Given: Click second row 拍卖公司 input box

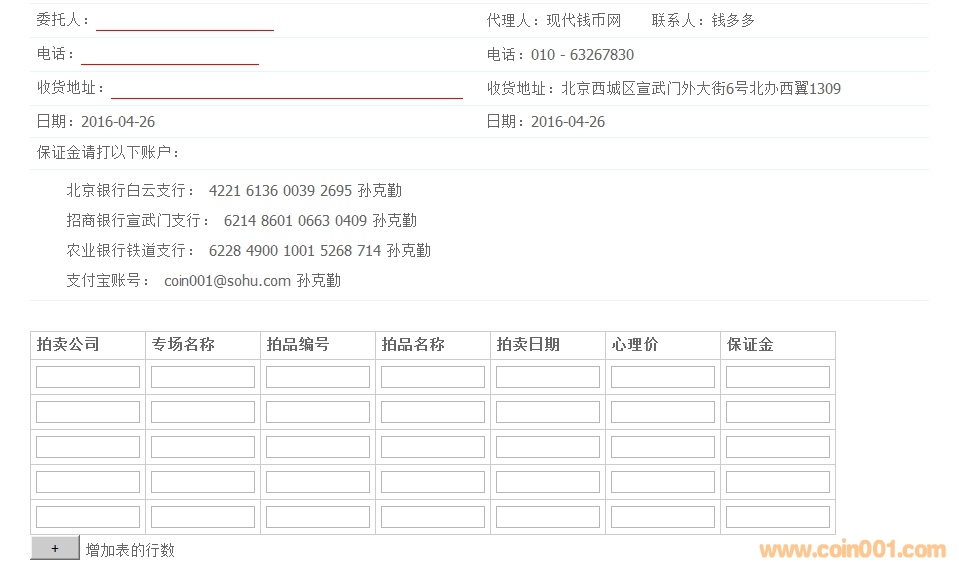Looking at the screenshot, I should pyautogui.click(x=88, y=412).
